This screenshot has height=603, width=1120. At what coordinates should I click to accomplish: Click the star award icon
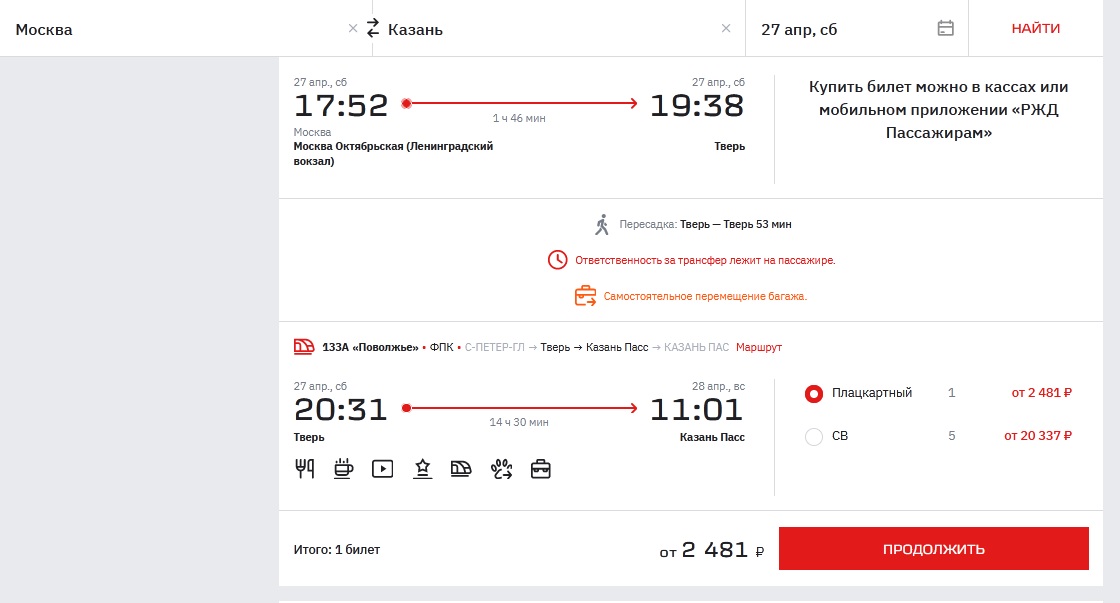[x=422, y=468]
